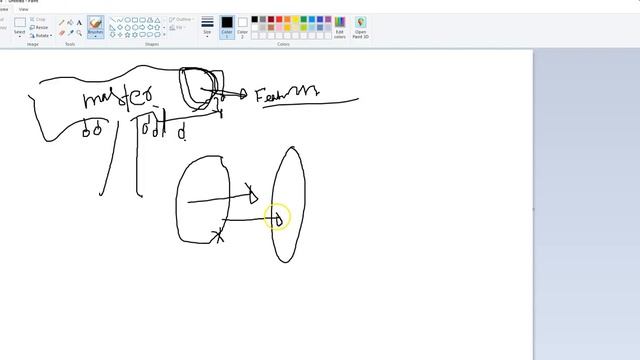Click the Resize button
Viewport: 640px width, 360px height.
click(39, 27)
